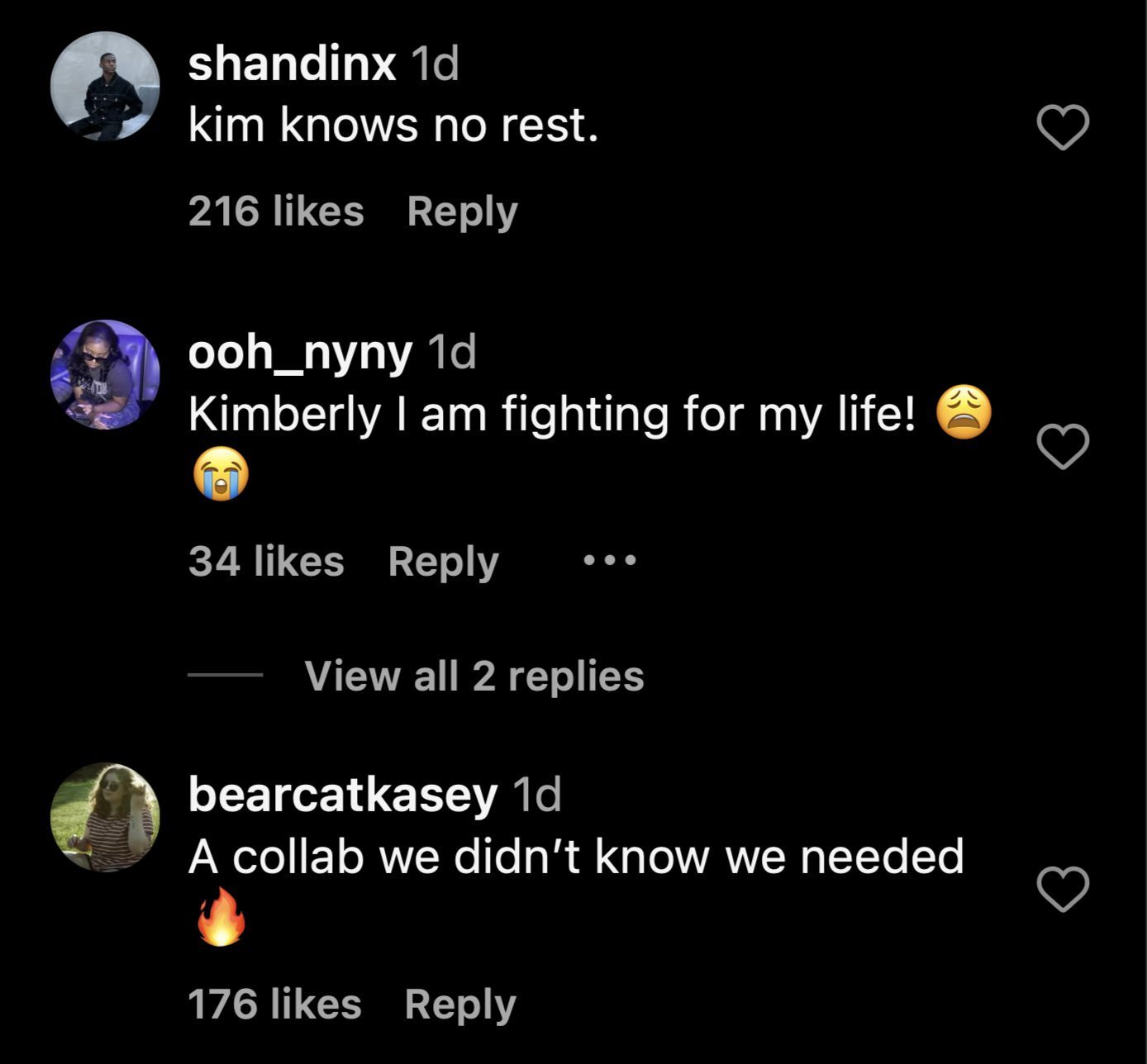The height and width of the screenshot is (1064, 1147).
Task: Open the bearcatkasey username link
Action: (x=342, y=795)
